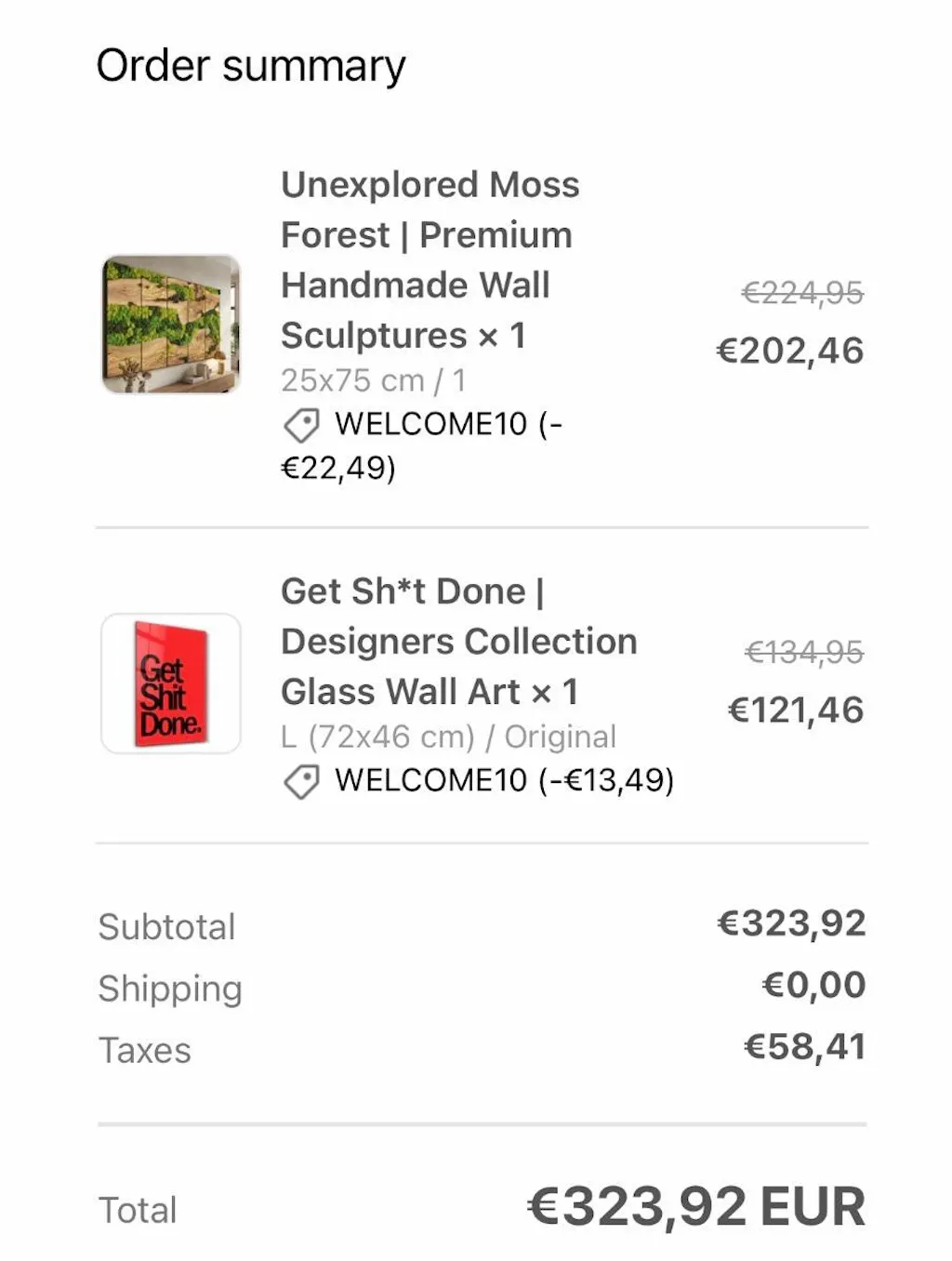Click the 25x75 cm / 1 variant text
This screenshot has height=1261, width=952.
[x=373, y=380]
